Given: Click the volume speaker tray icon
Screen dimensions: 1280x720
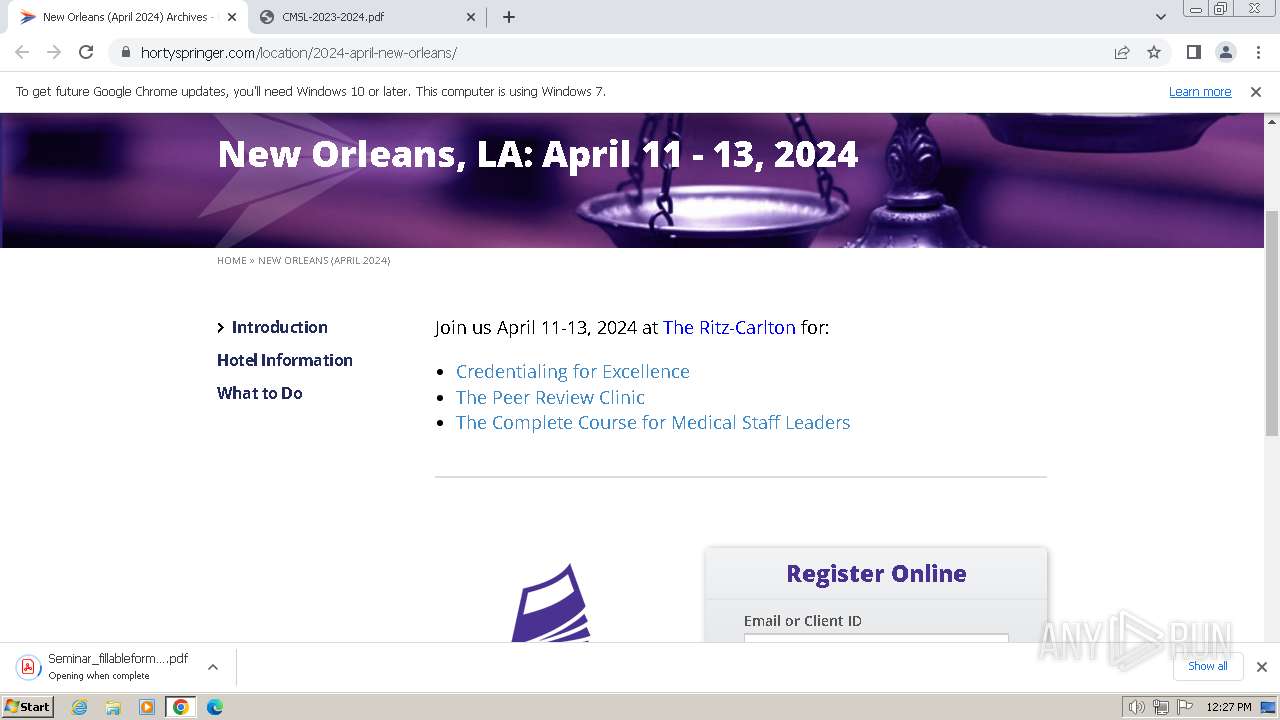Looking at the screenshot, I should click(x=1137, y=707).
